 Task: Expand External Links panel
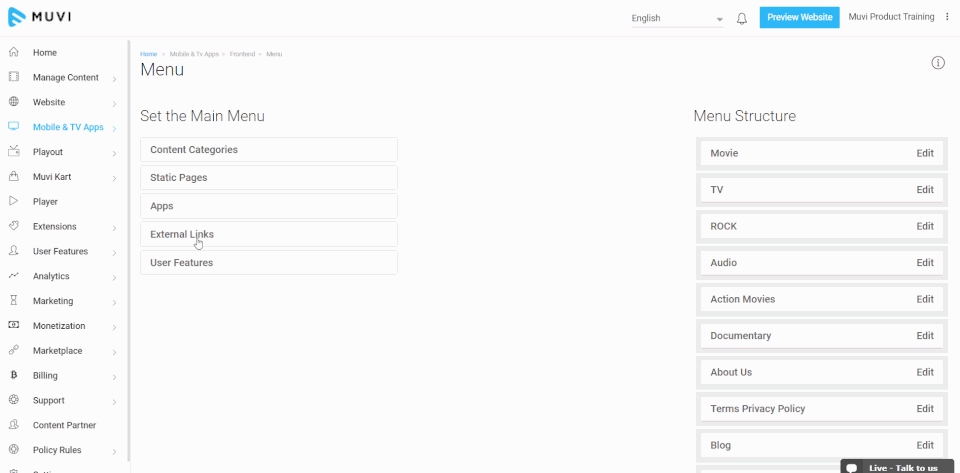point(269,234)
